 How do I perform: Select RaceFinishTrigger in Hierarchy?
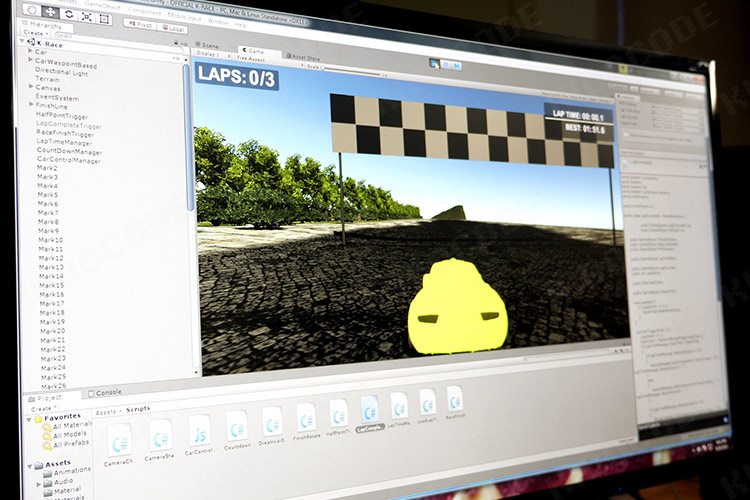click(66, 133)
